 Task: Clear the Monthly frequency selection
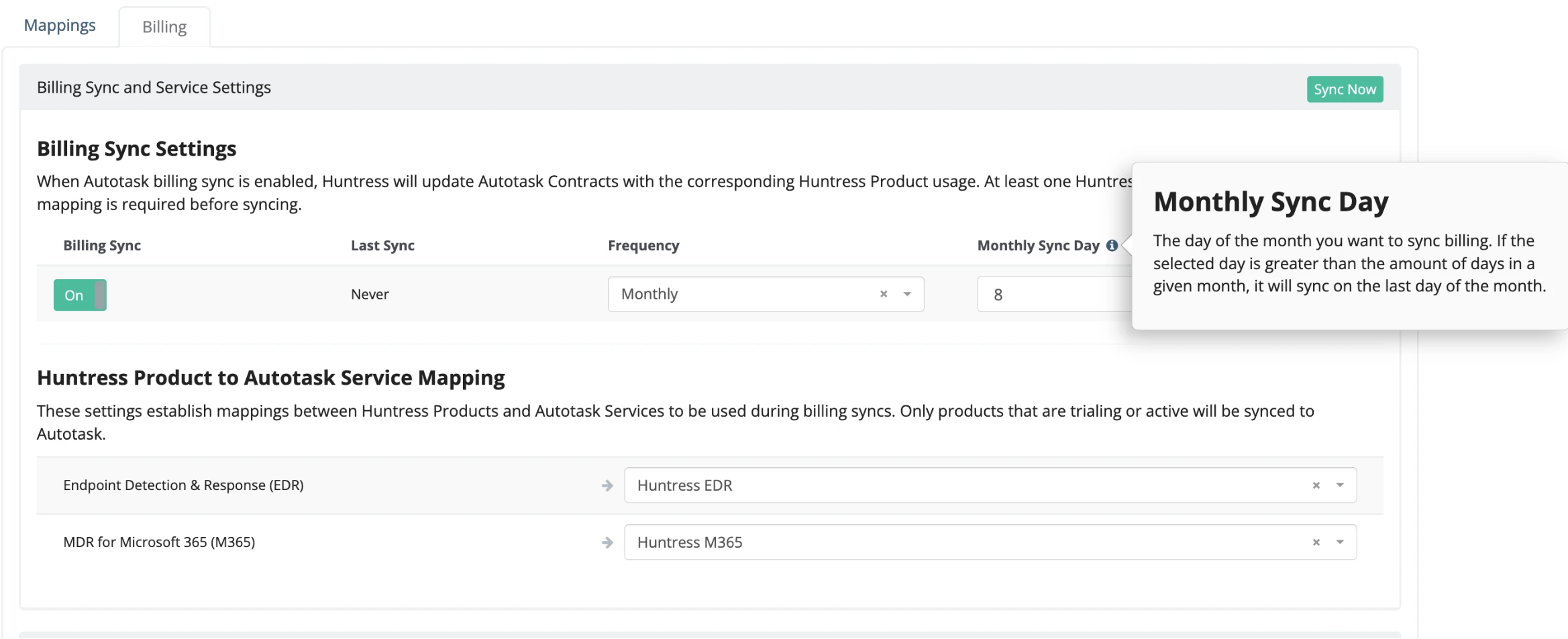tap(884, 294)
